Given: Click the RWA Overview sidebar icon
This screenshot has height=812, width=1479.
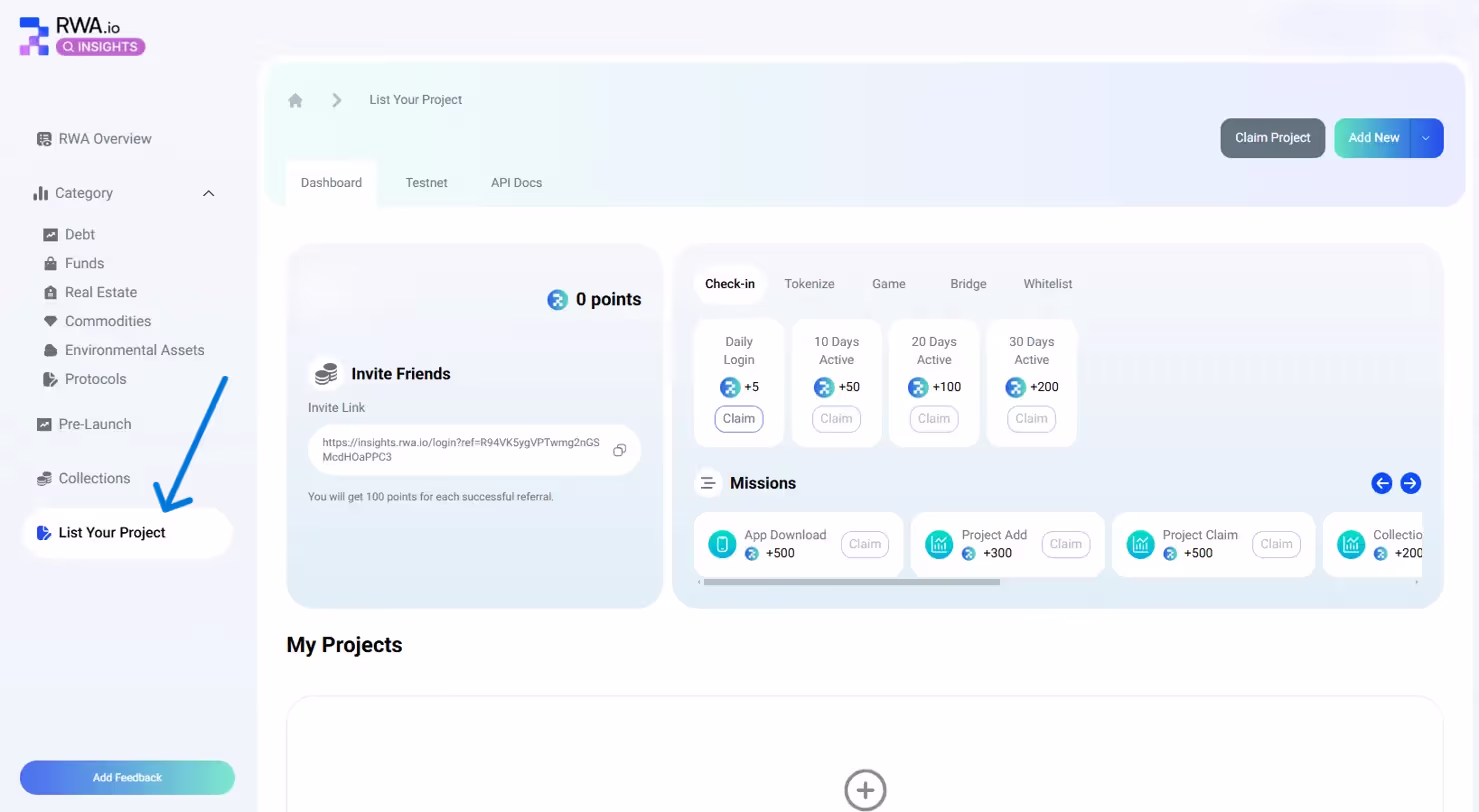Looking at the screenshot, I should click(x=44, y=139).
